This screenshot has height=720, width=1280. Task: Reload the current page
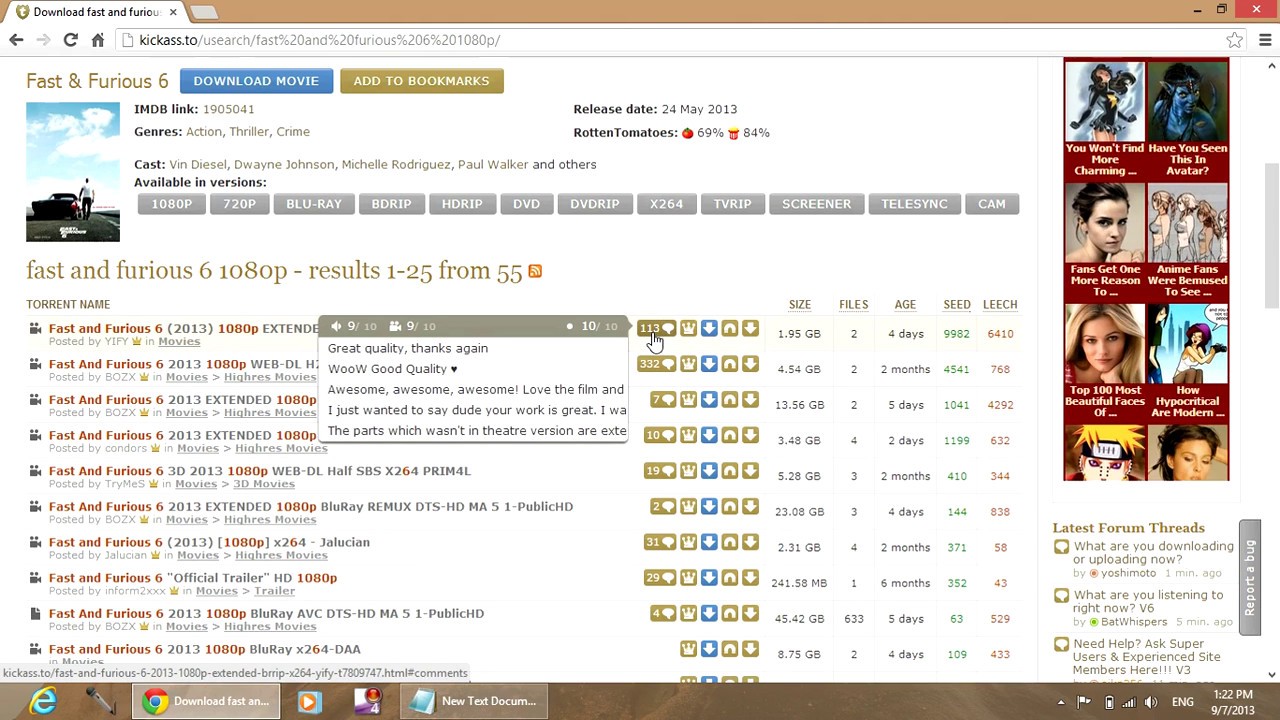(x=70, y=40)
